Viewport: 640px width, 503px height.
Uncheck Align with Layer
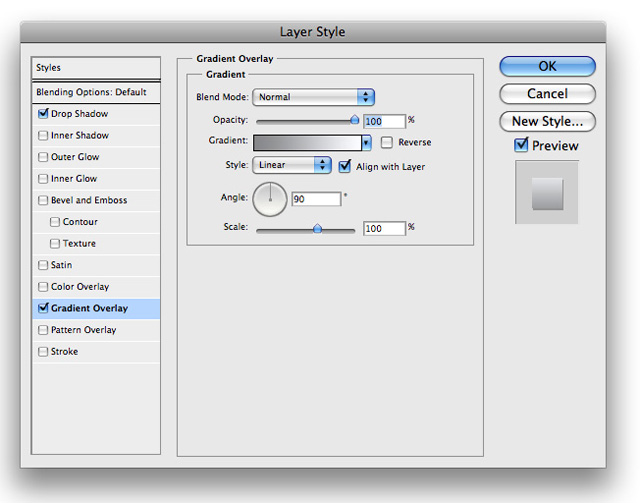click(345, 166)
